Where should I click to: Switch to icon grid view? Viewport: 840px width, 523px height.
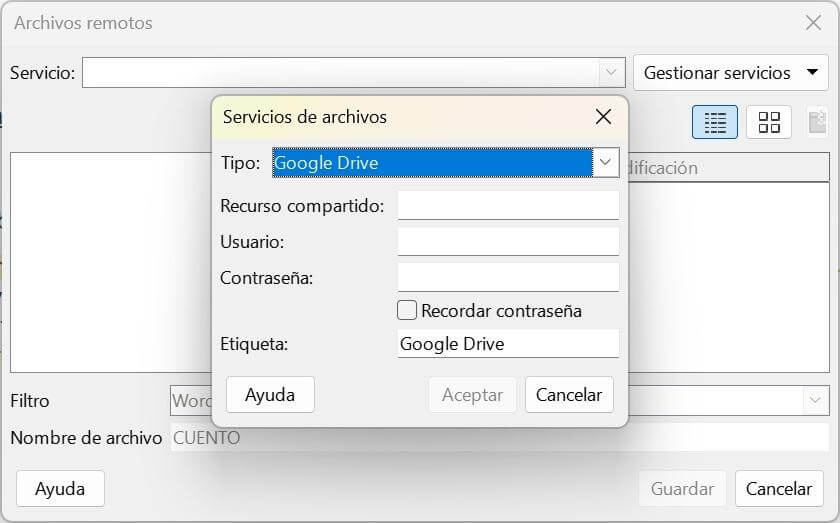click(x=769, y=122)
